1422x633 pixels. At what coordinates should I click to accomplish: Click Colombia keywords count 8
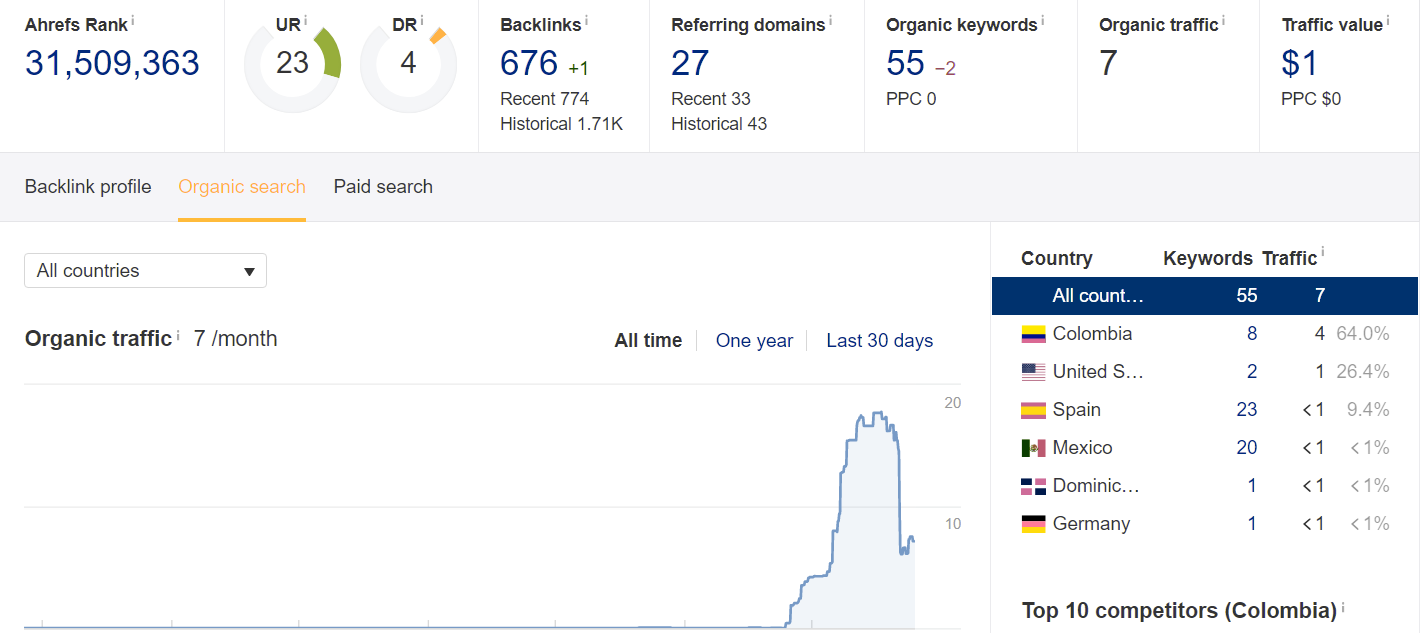tap(1252, 334)
